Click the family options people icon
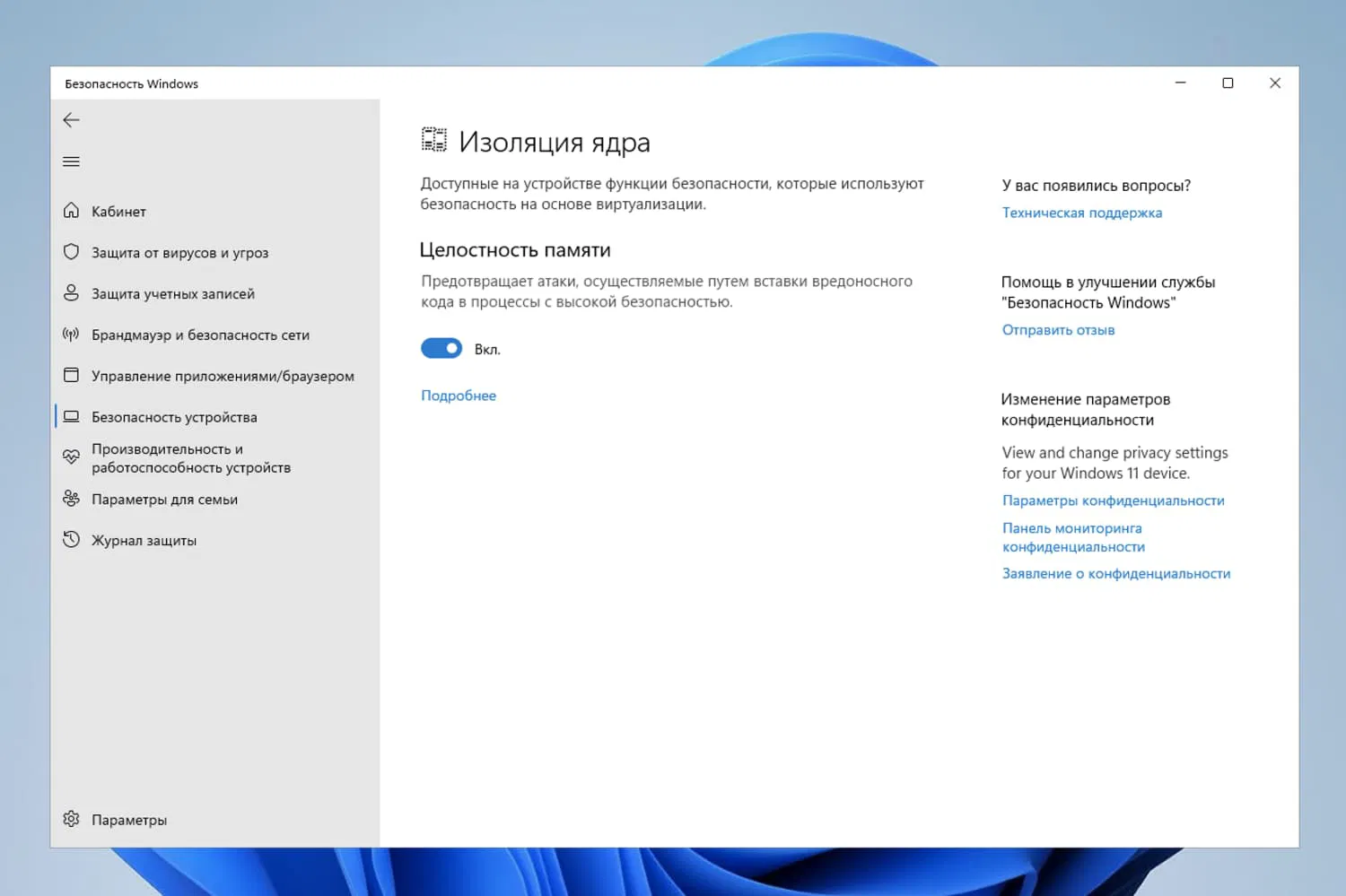The height and width of the screenshot is (896, 1346). pos(72,499)
